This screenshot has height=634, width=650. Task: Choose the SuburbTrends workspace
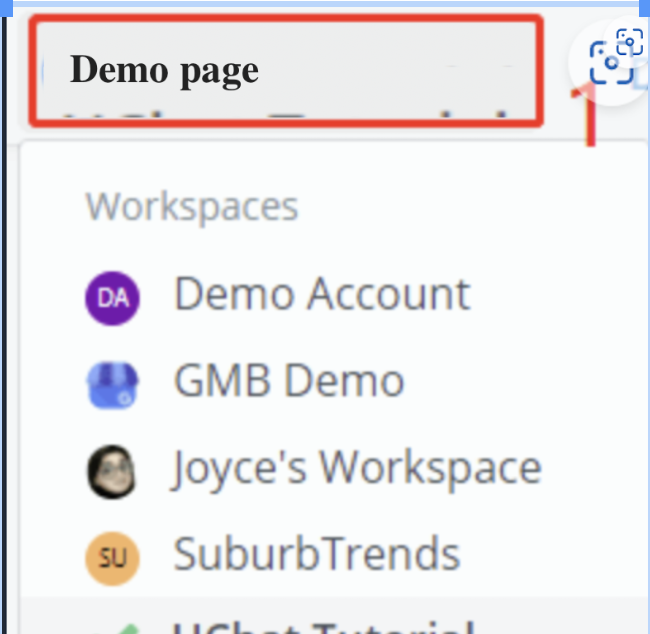(317, 554)
